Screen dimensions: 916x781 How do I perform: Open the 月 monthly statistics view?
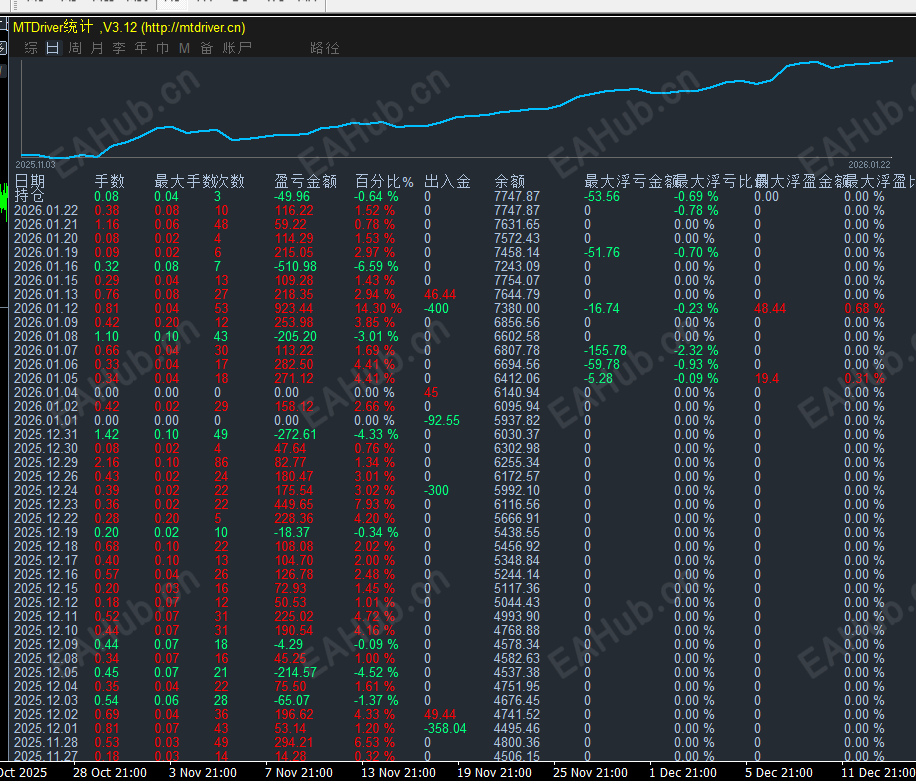[x=97, y=48]
